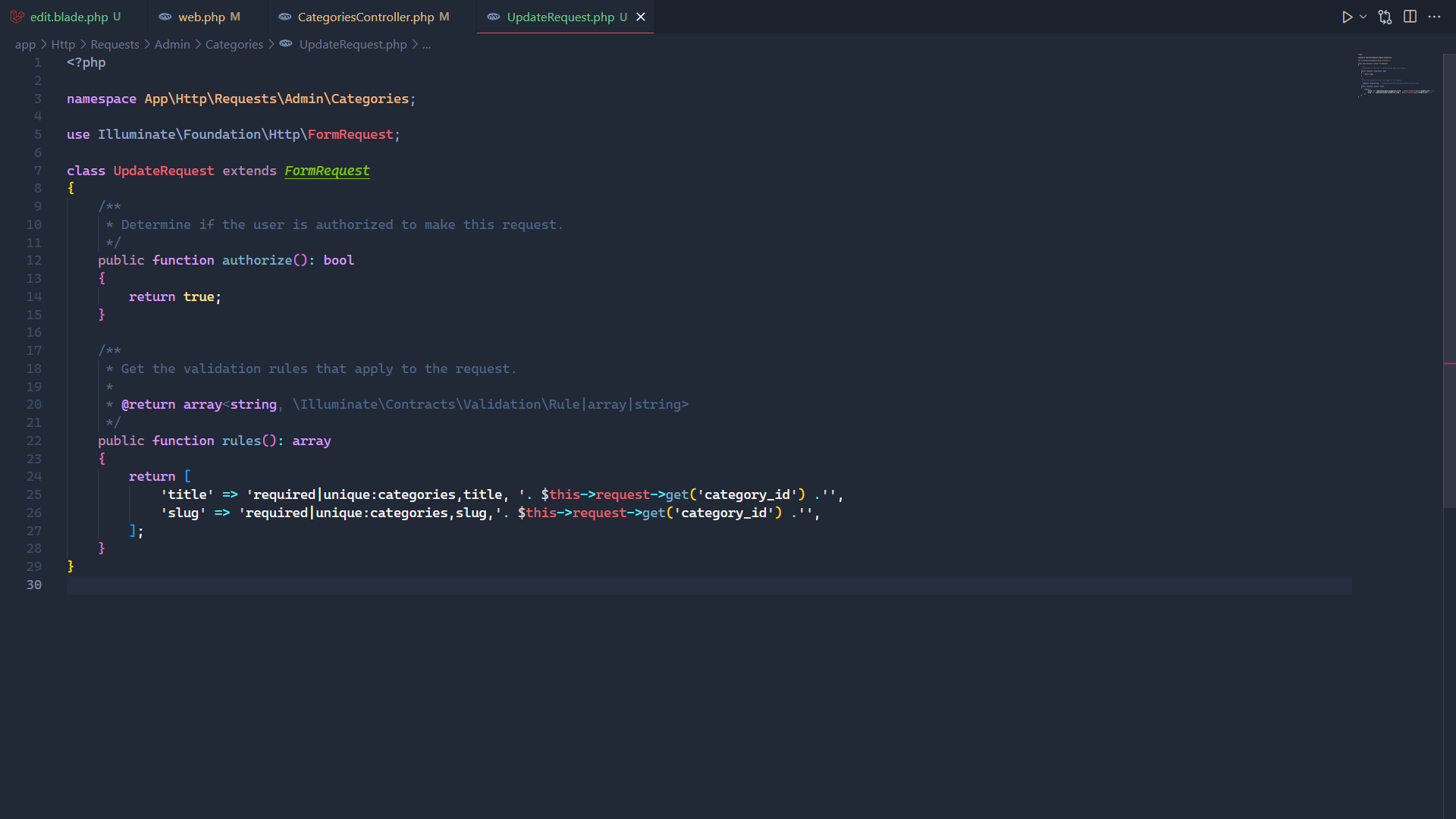Click the authorize function name
Viewport: 1456px width, 819px height.
pos(257,260)
